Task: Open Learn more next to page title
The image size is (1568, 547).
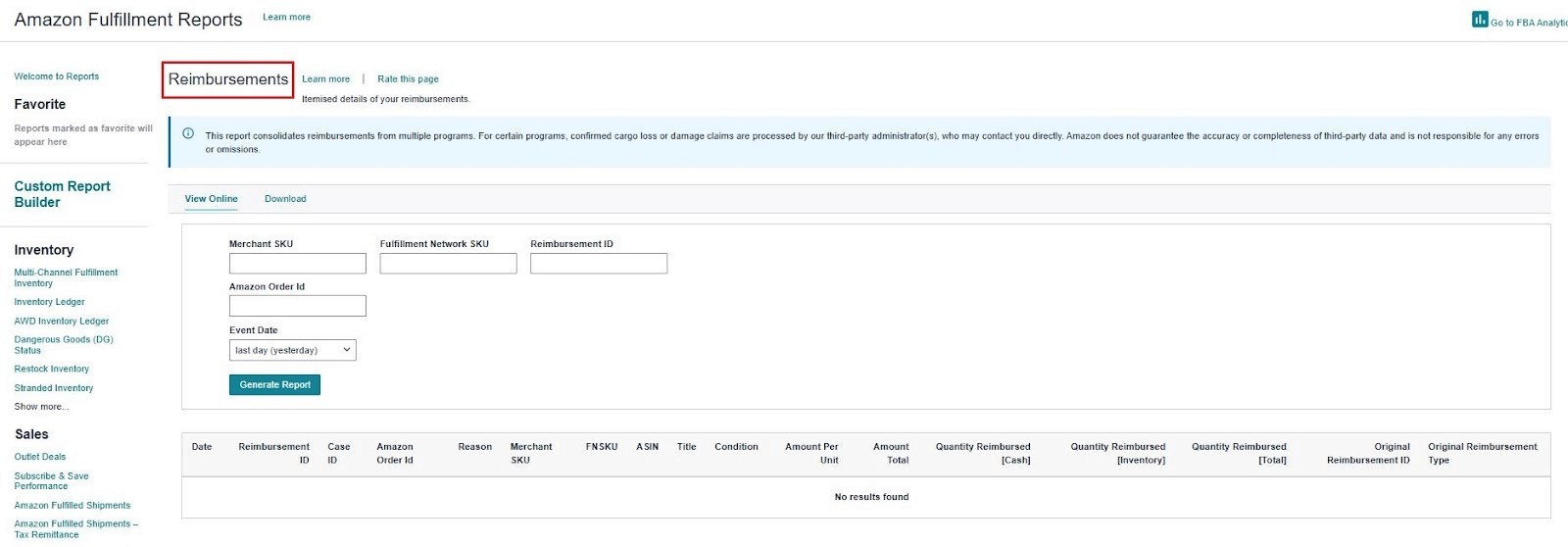Action: coord(286,17)
